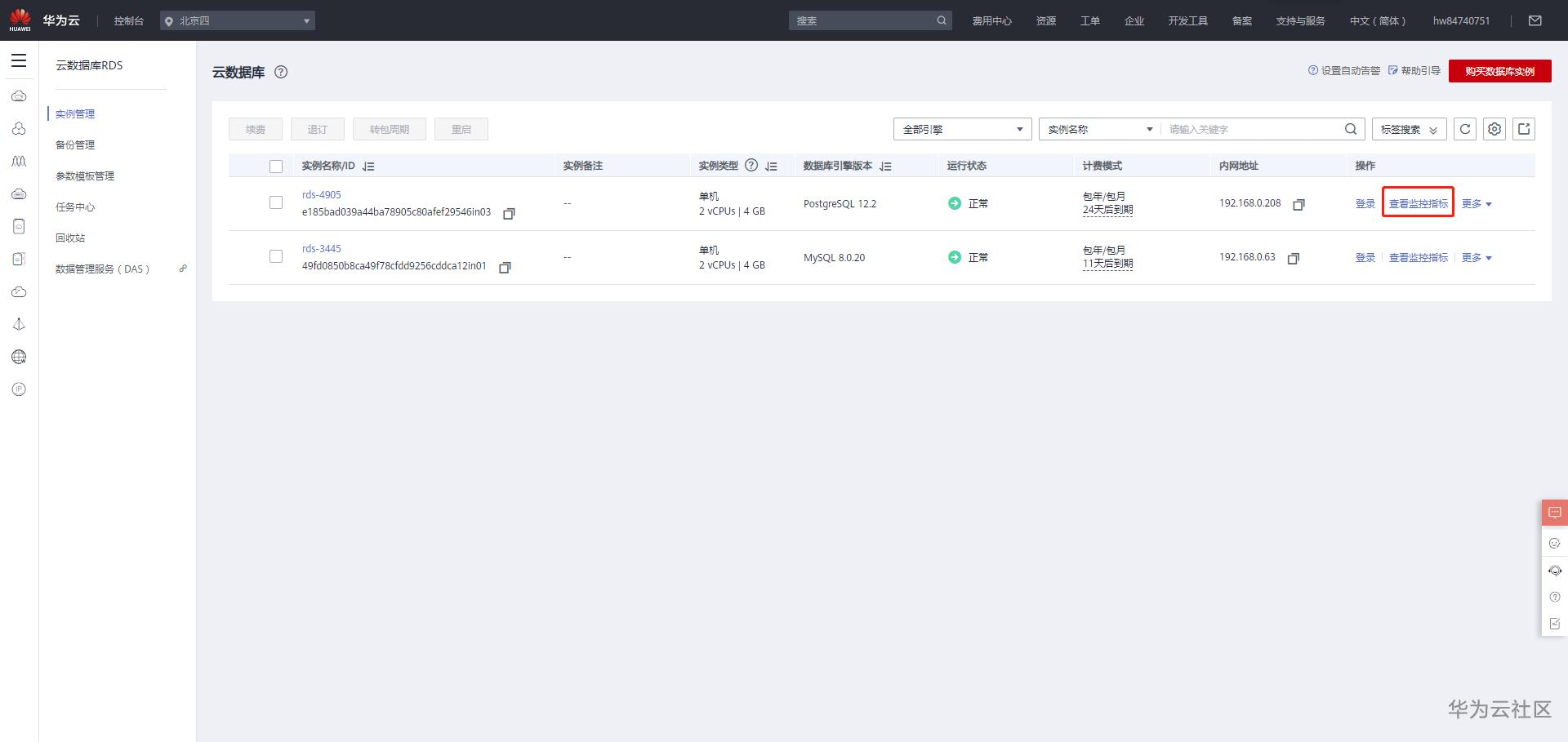Copy the IP address 192.168.0.63

click(x=1293, y=258)
